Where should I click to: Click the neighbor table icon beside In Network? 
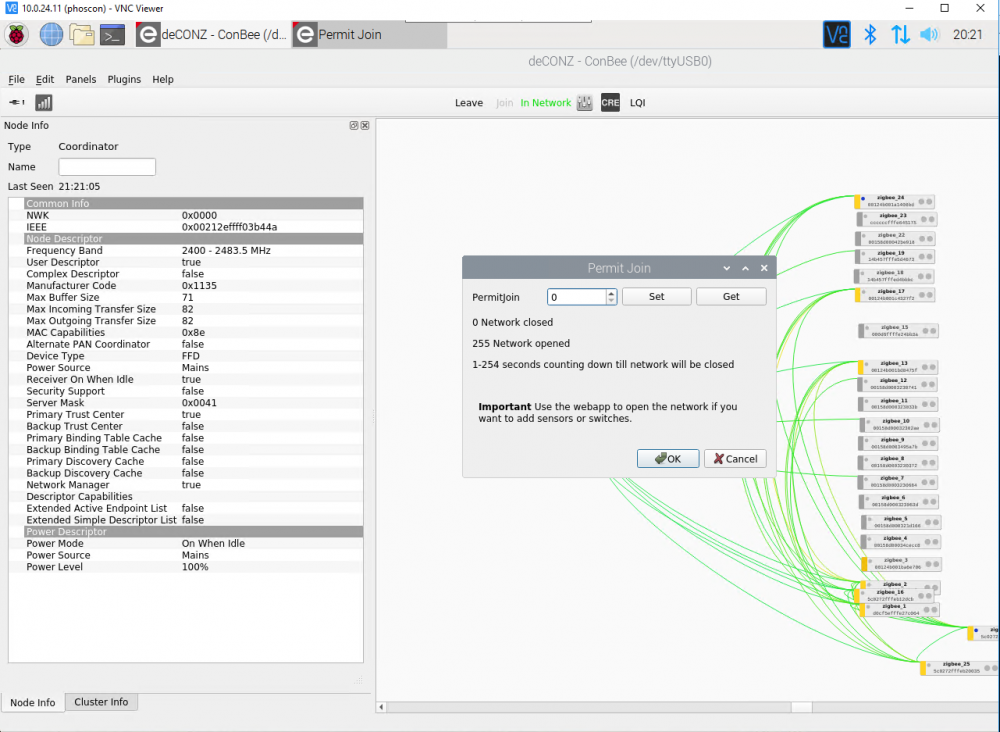pos(585,103)
